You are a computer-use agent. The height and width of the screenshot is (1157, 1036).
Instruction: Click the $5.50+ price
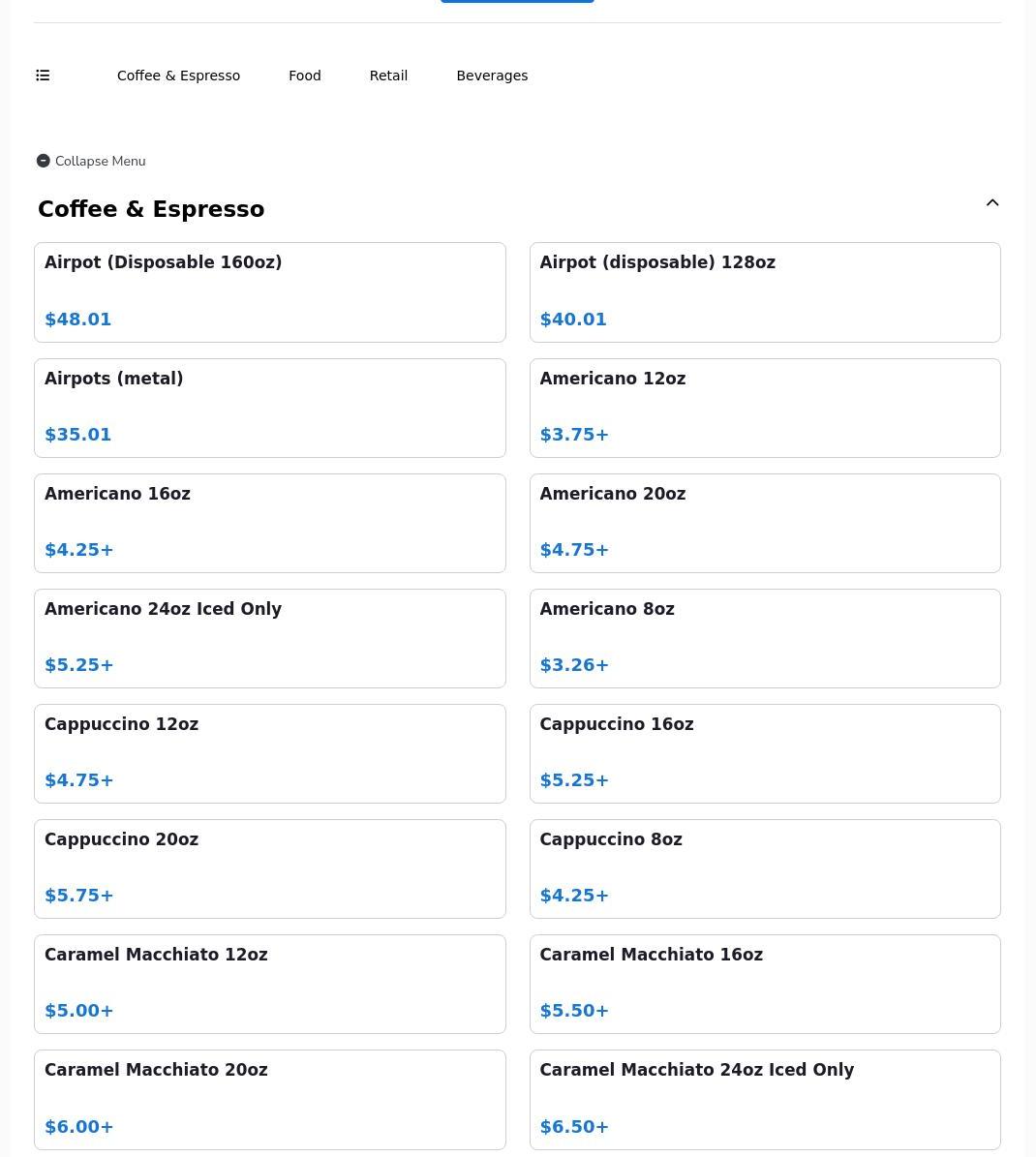pos(574,1010)
